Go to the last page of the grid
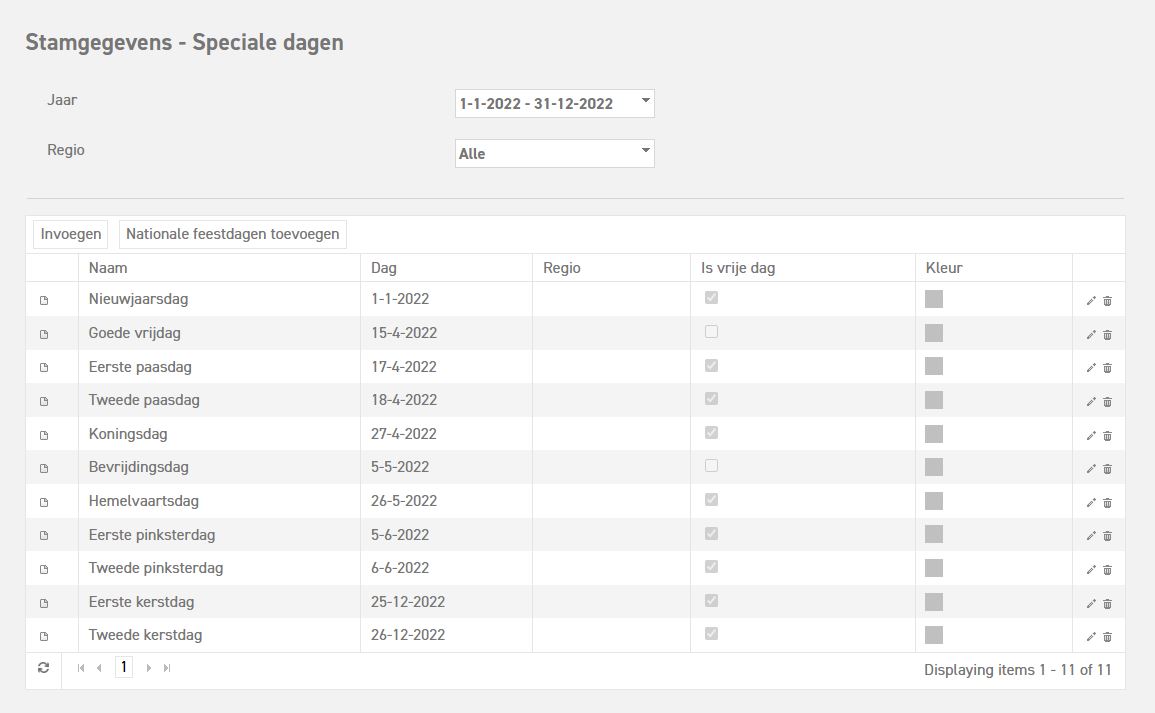 tap(167, 668)
